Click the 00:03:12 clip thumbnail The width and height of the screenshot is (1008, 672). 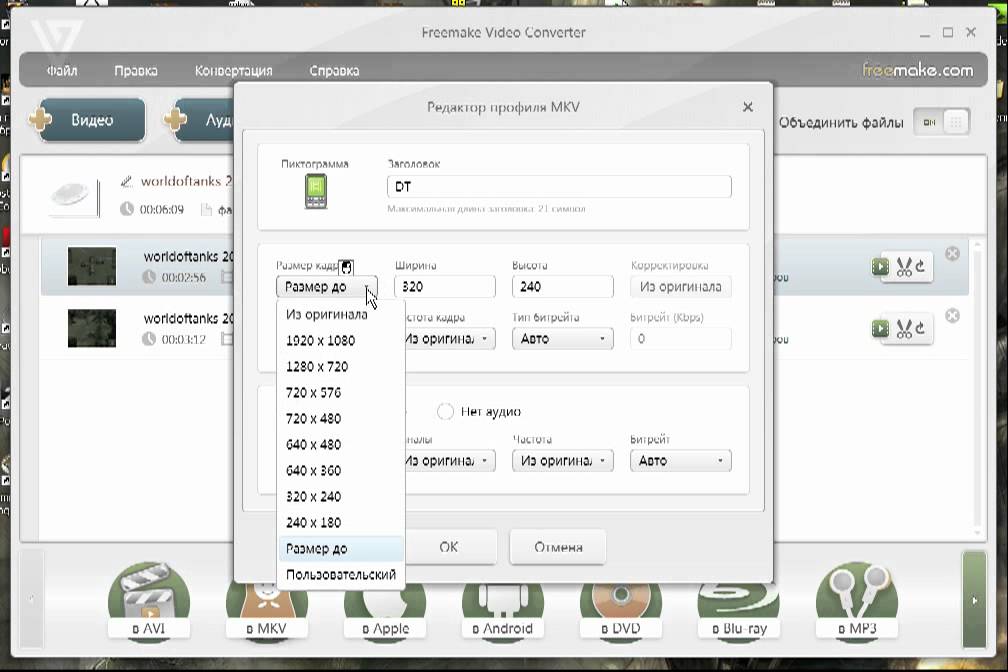(92, 328)
